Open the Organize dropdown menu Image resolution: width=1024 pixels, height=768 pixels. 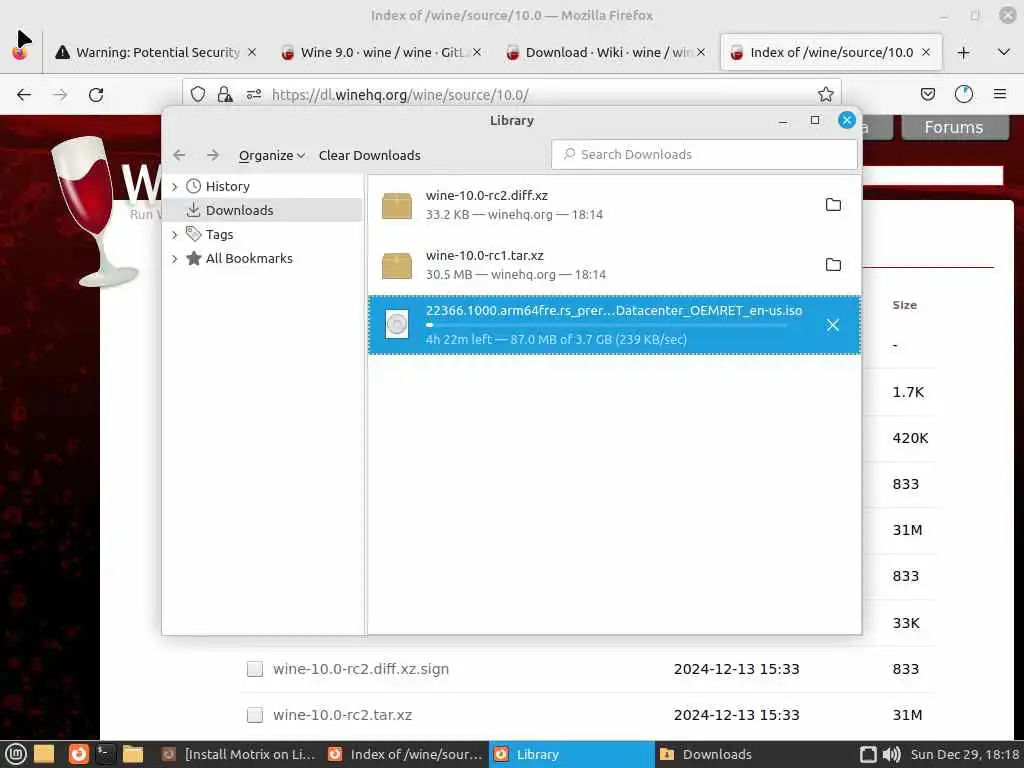pyautogui.click(x=272, y=155)
